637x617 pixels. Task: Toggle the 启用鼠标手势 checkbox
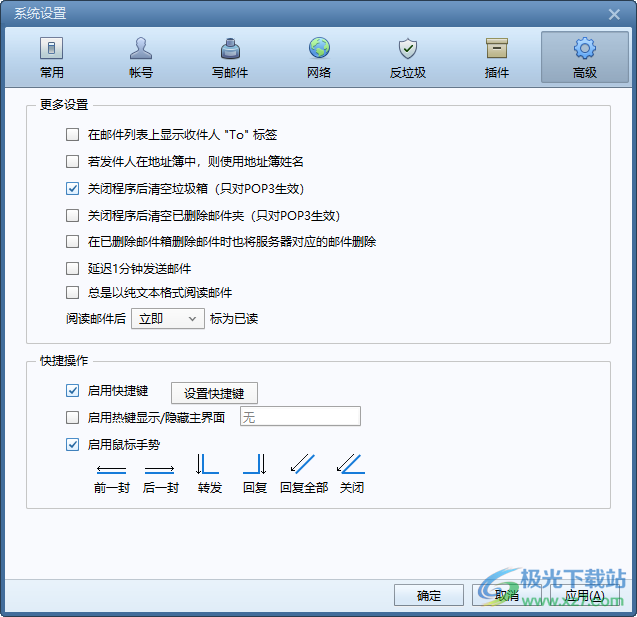pos(72,445)
